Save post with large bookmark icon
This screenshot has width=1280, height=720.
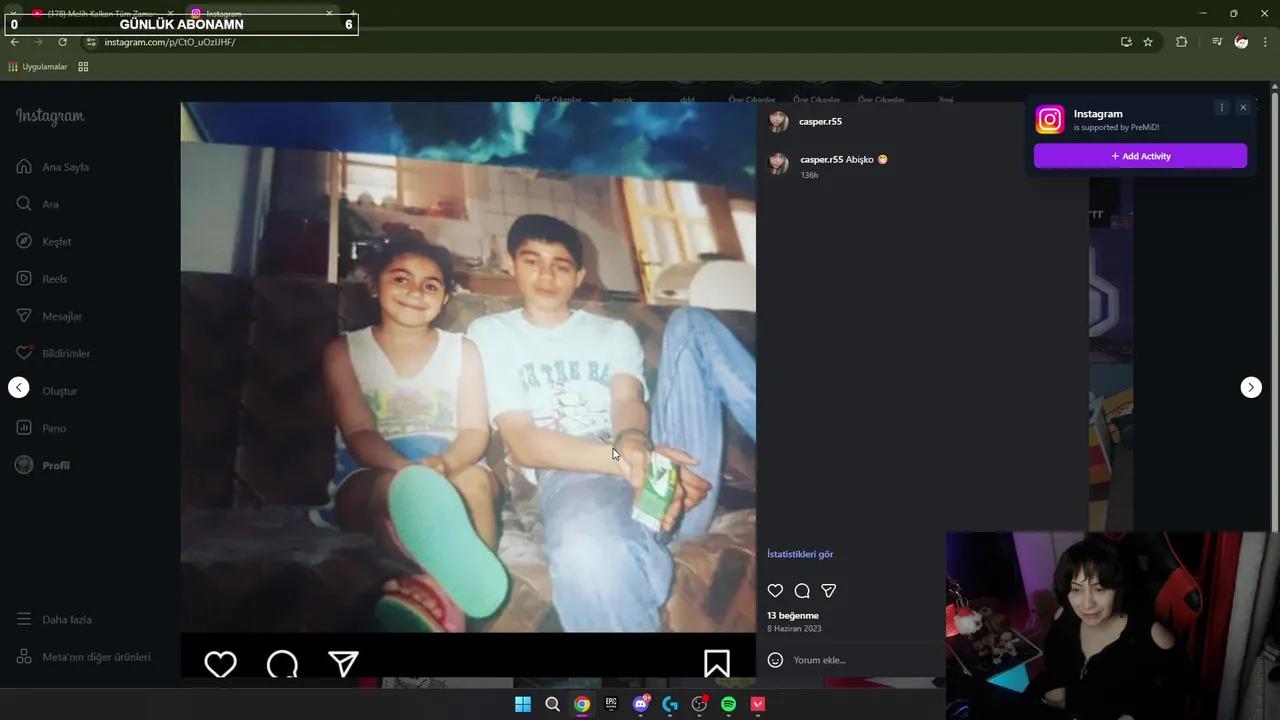click(716, 664)
